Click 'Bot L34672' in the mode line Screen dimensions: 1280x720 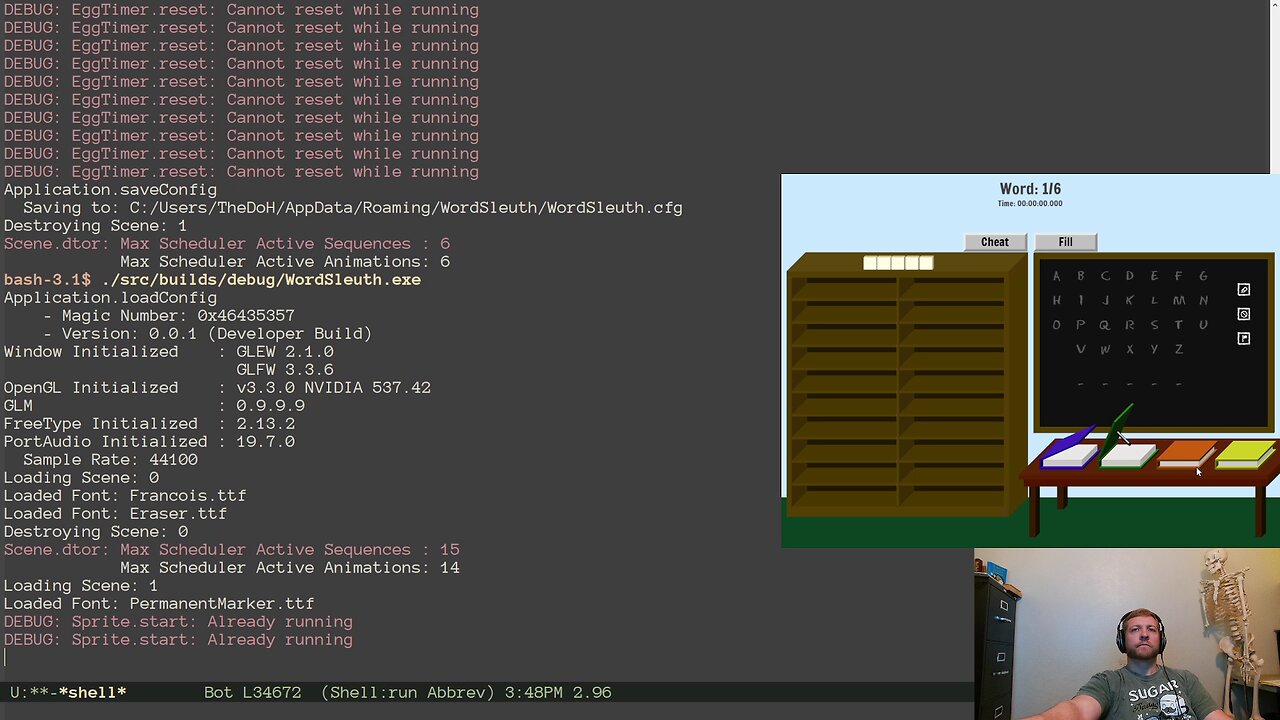(x=252, y=692)
